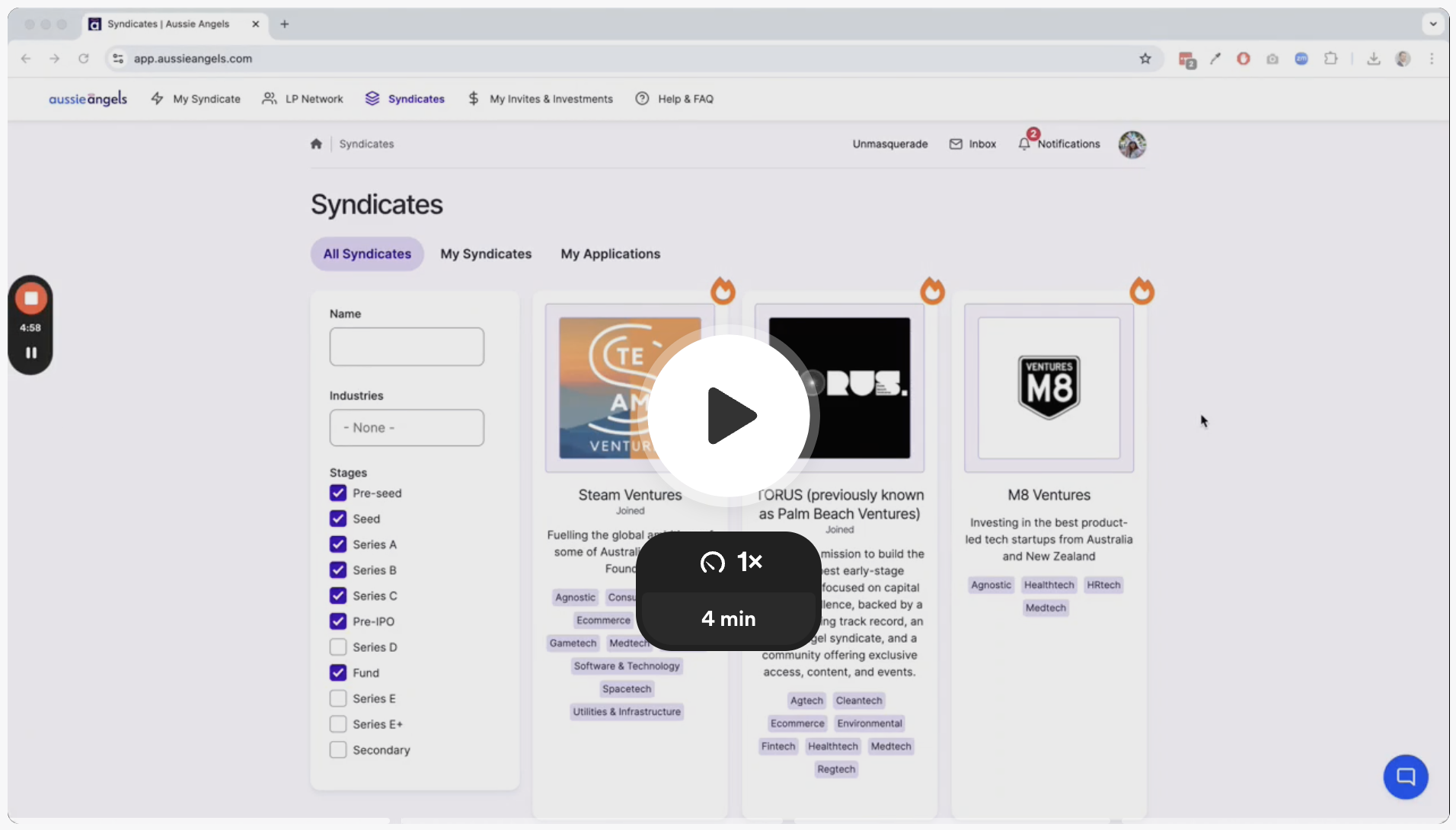1456x830 pixels.
Task: Open the Inbox
Action: point(972,144)
